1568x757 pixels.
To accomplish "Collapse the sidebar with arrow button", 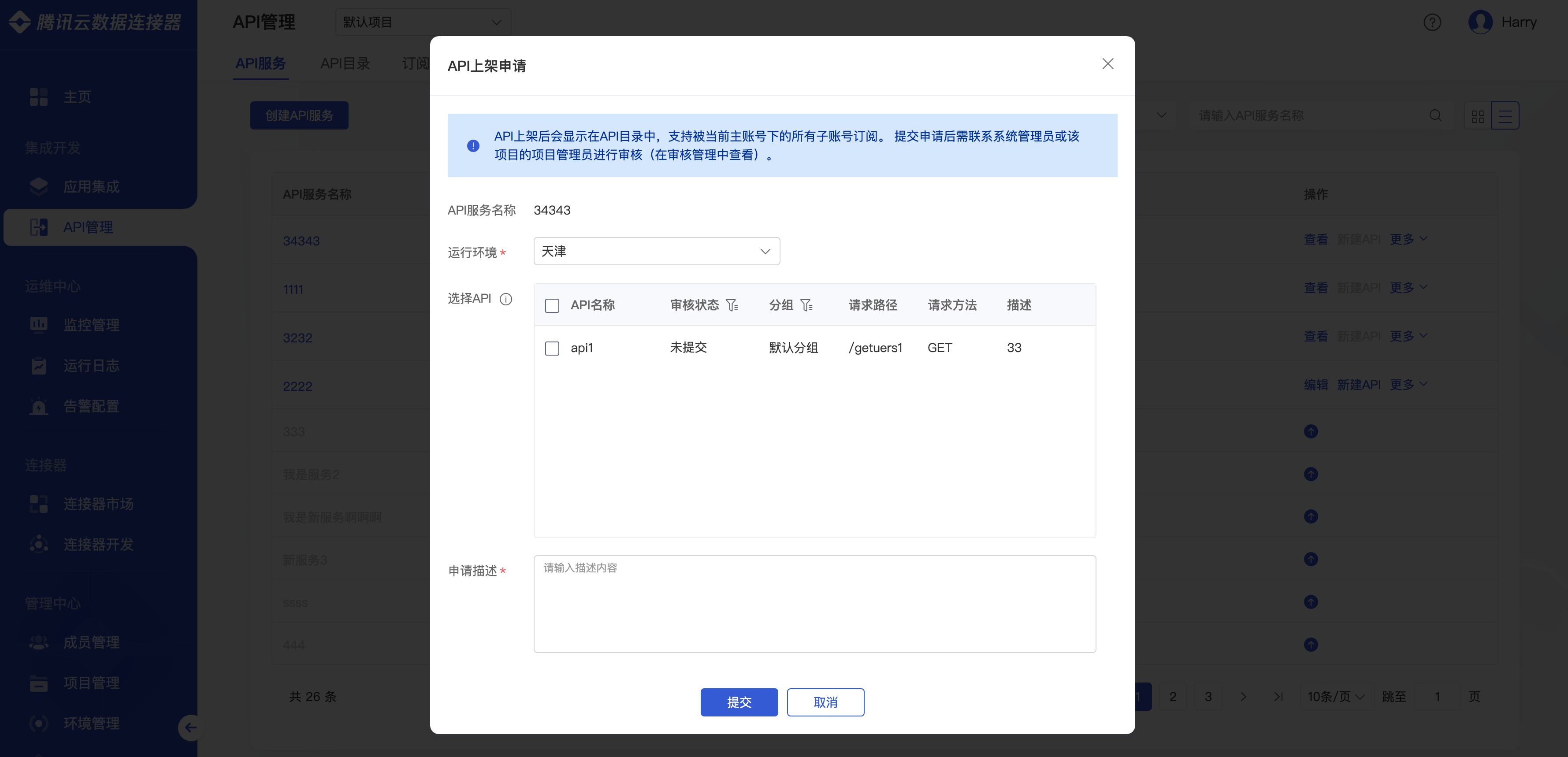I will tap(190, 727).
